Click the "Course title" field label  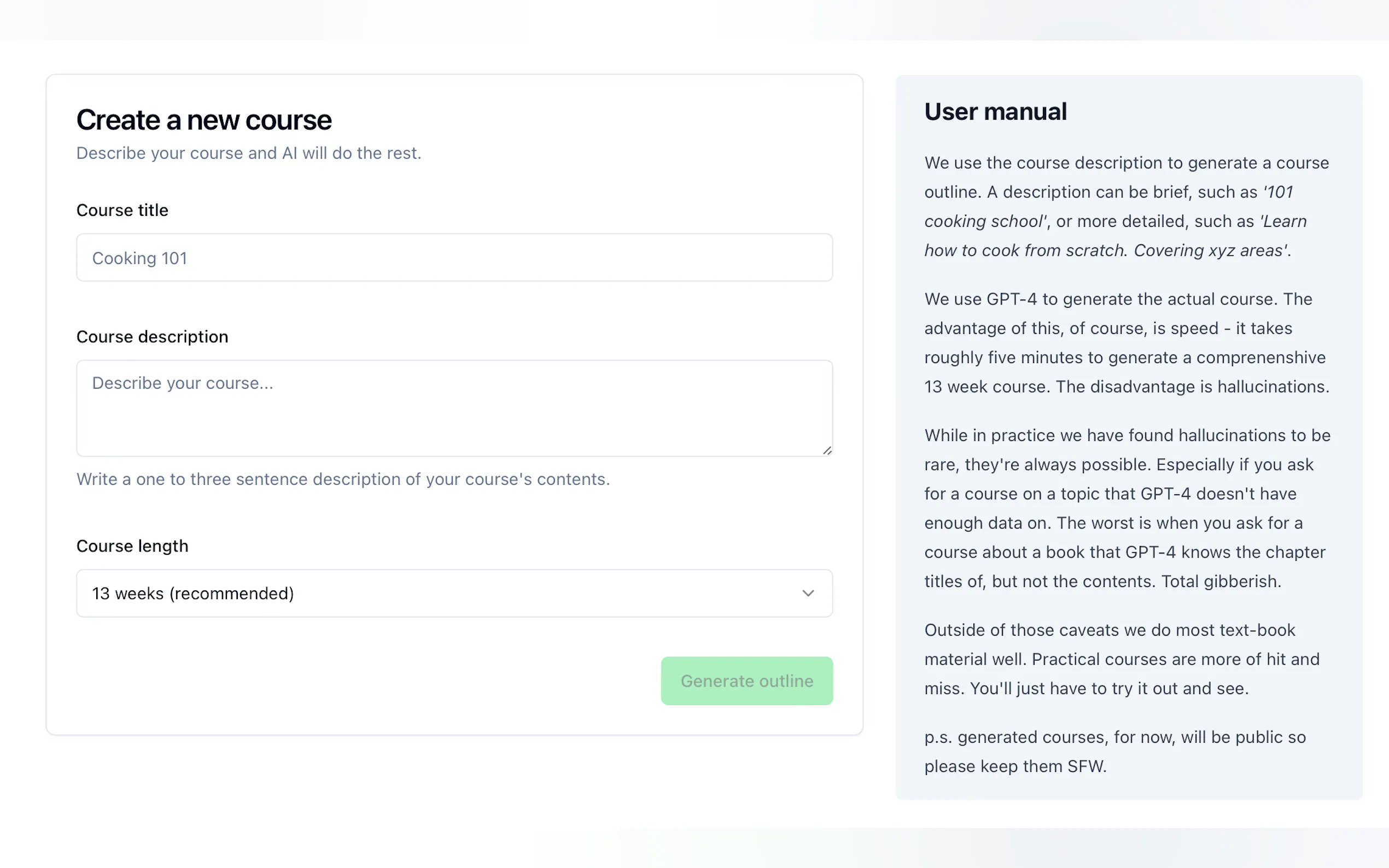coord(122,210)
